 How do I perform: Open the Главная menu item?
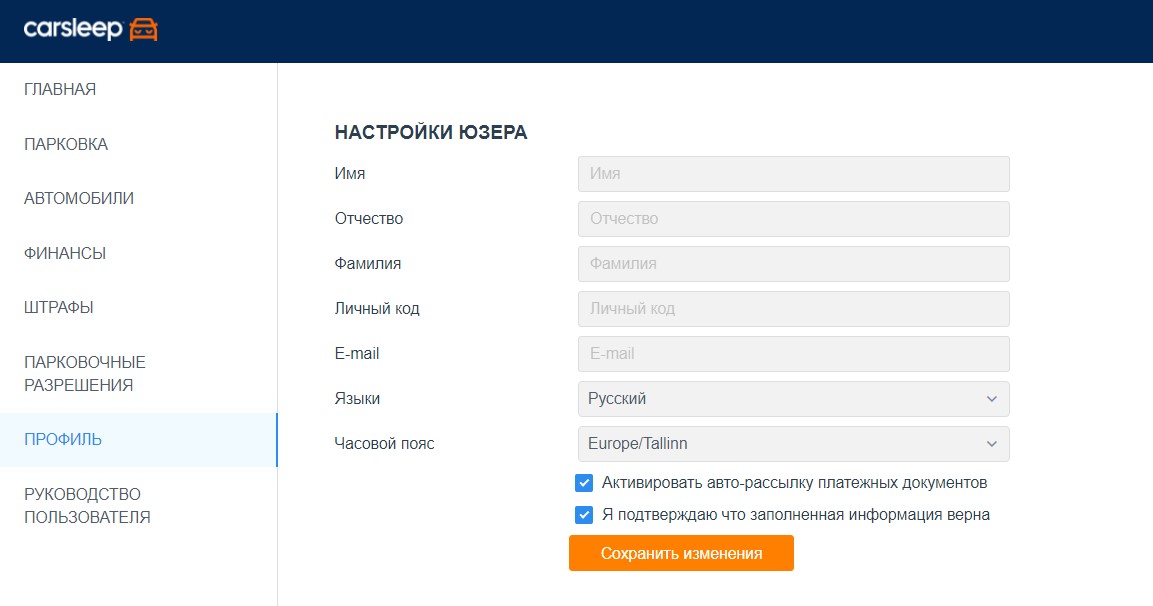(x=60, y=90)
